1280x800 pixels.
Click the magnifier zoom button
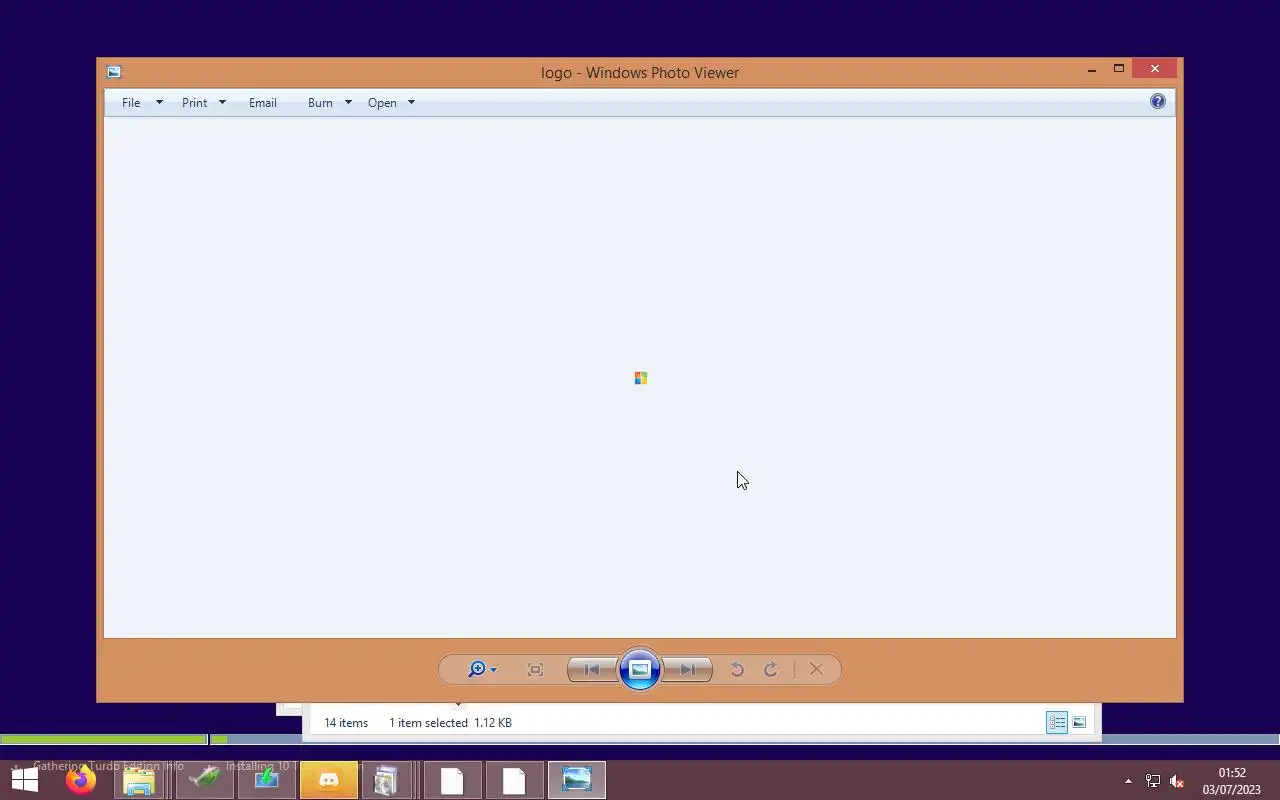tap(477, 669)
